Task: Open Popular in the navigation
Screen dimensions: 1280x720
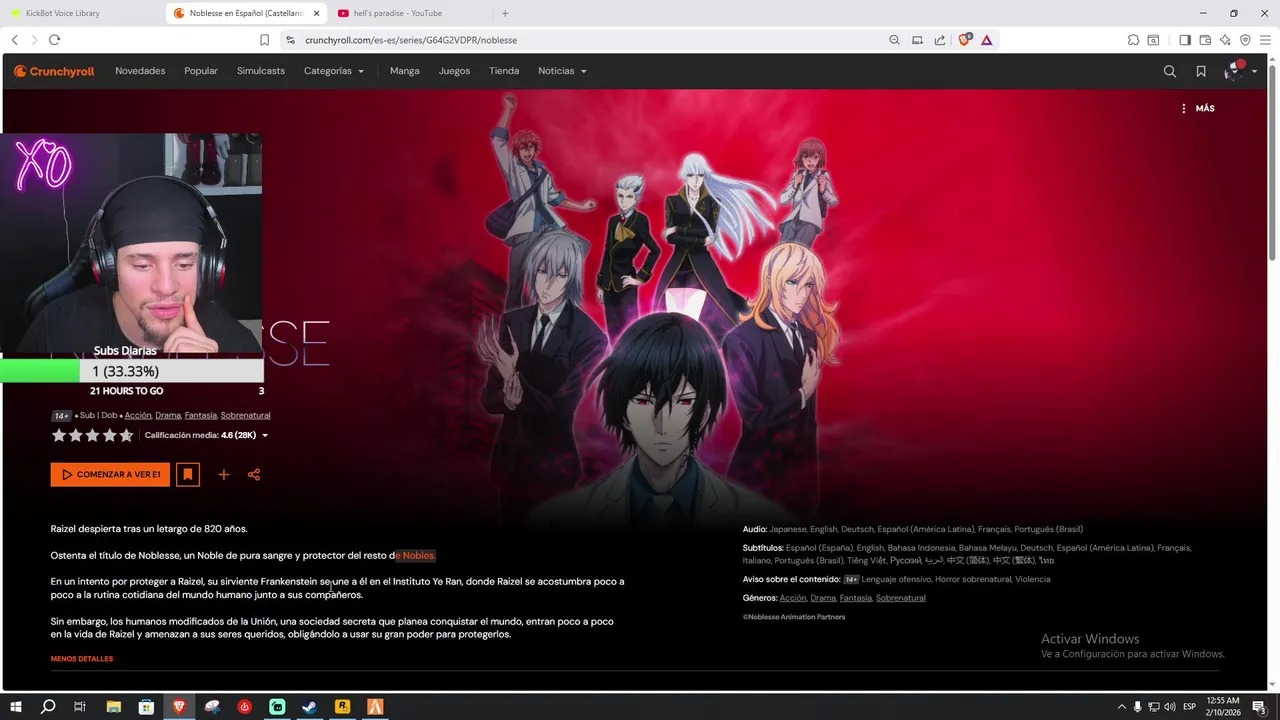Action: pos(201,71)
